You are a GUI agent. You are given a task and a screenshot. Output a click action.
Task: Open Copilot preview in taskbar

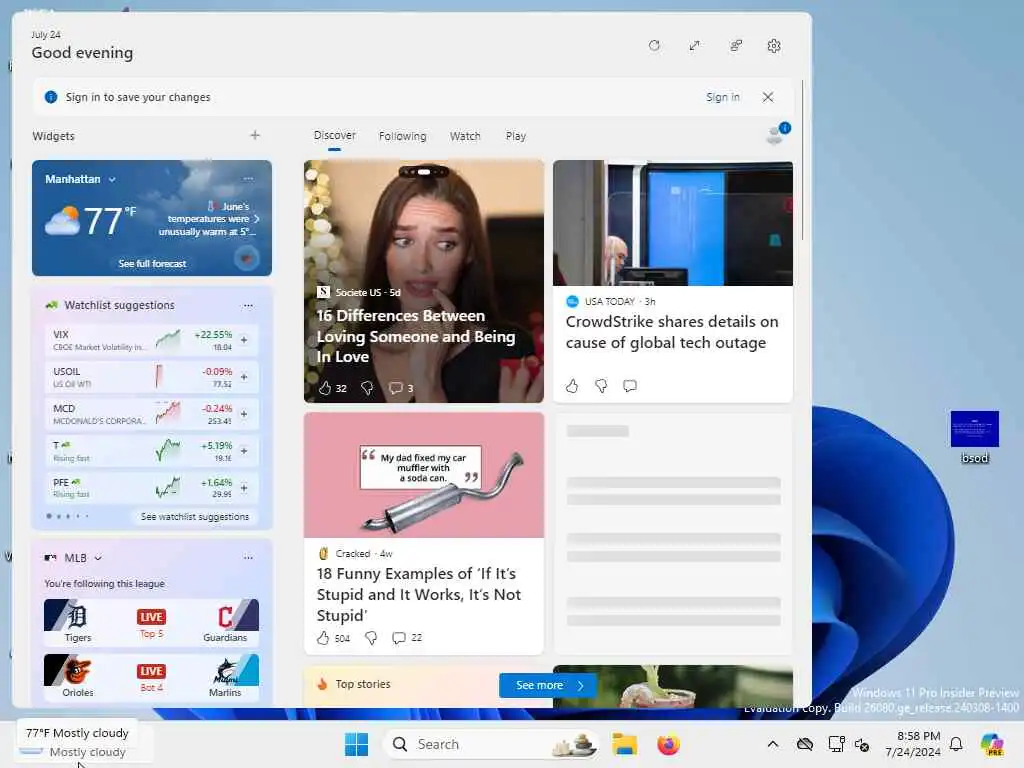tap(992, 744)
